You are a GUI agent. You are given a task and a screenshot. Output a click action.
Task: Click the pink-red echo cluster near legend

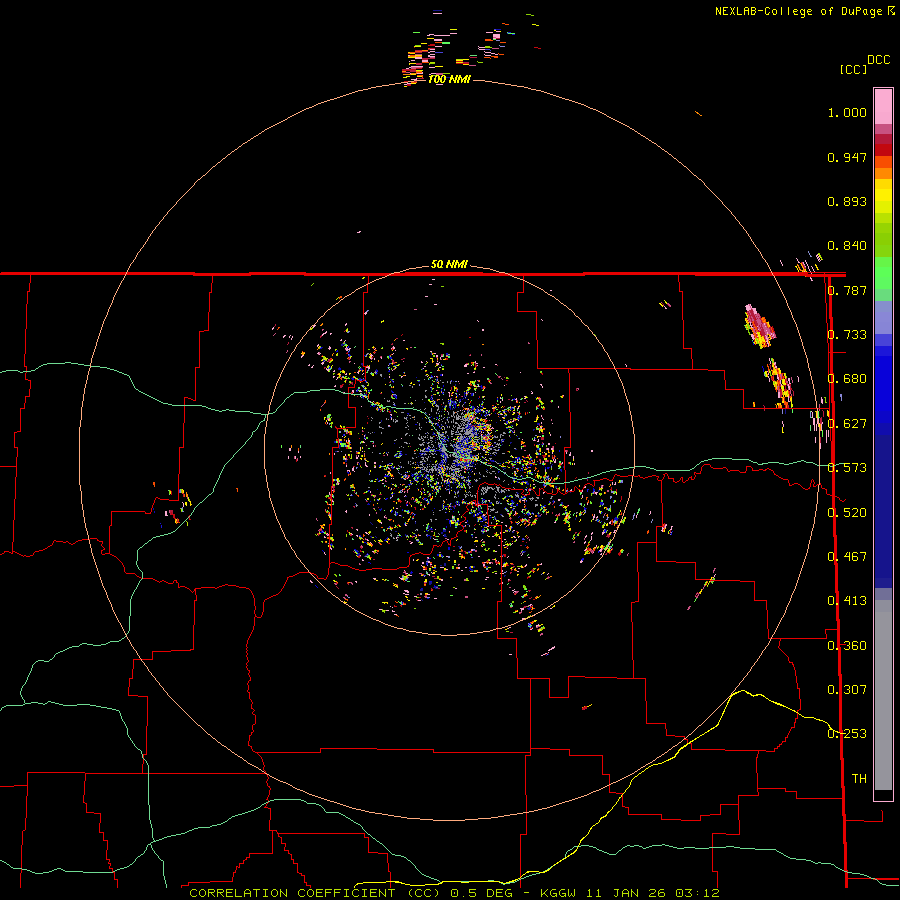[759, 327]
